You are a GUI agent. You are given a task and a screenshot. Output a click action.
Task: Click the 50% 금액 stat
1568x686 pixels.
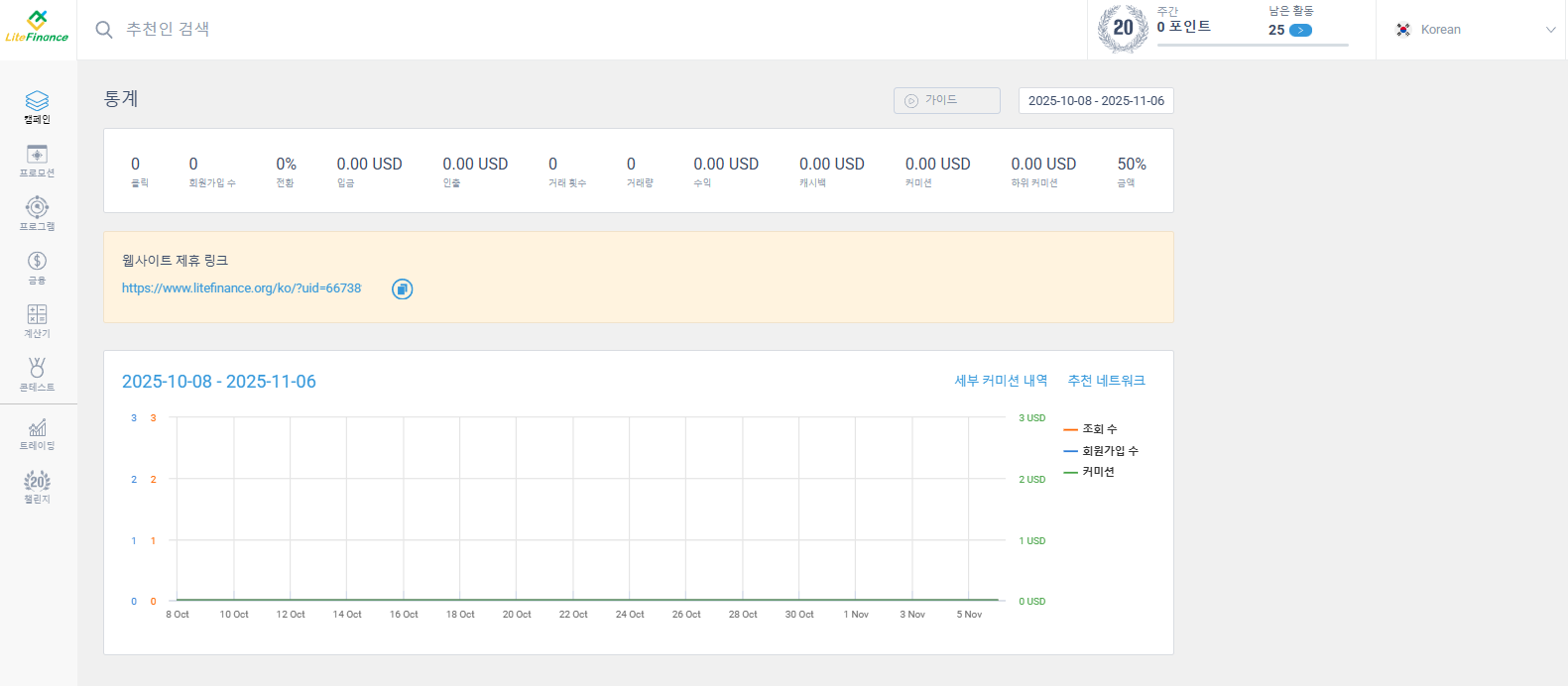pyautogui.click(x=1132, y=171)
